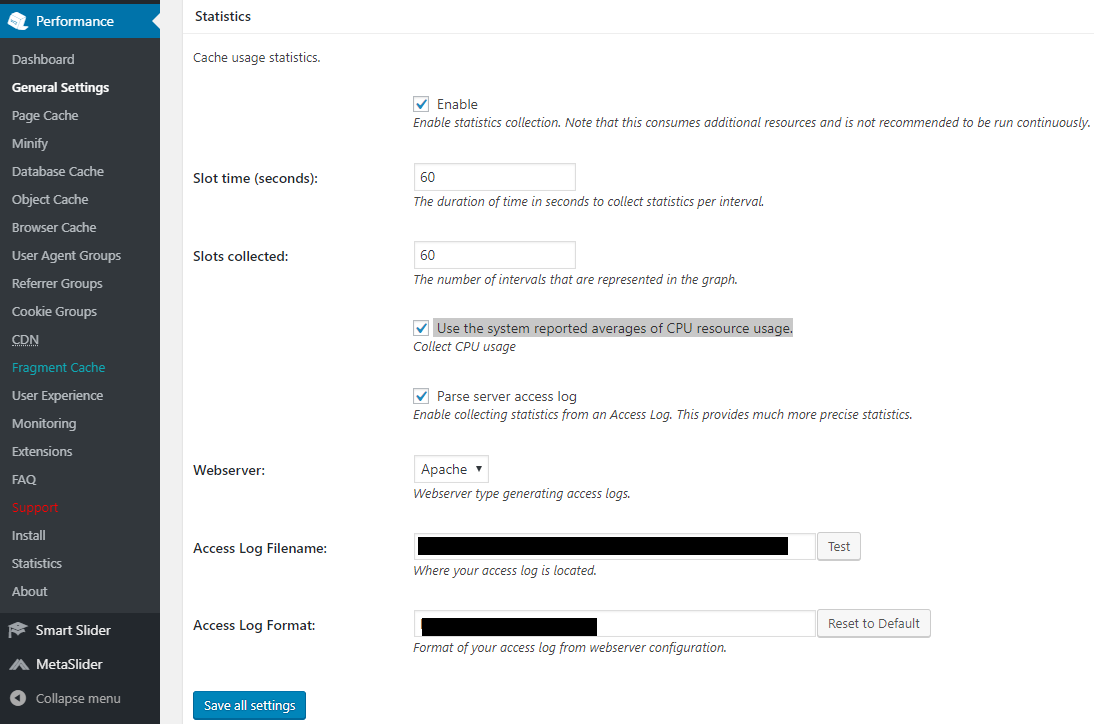Click the Collapse menu arrow icon
The width and height of the screenshot is (1094, 724).
pyautogui.click(x=18, y=698)
